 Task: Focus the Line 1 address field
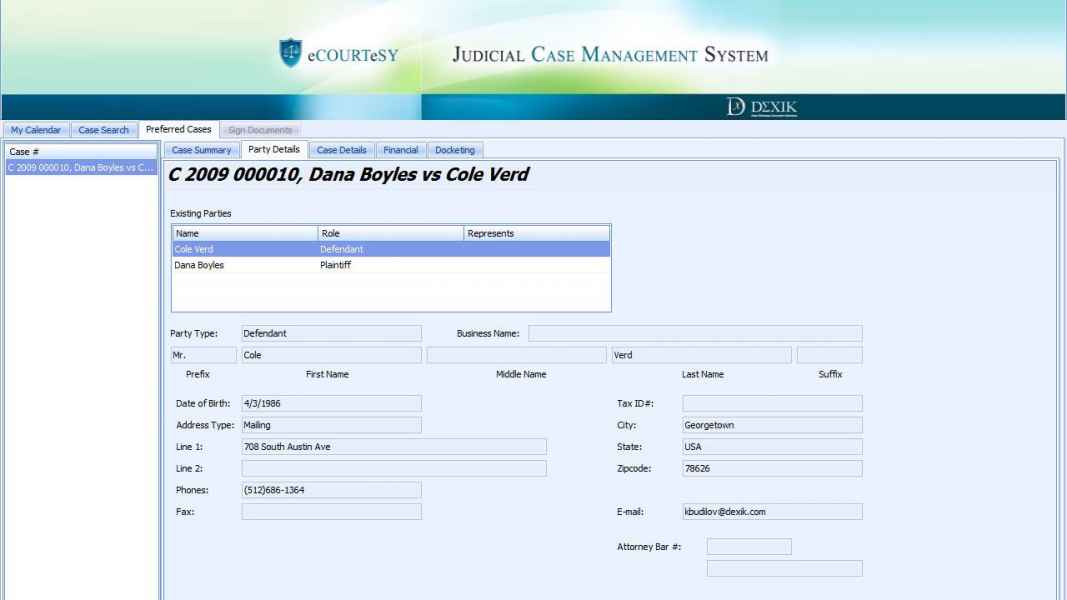click(394, 447)
